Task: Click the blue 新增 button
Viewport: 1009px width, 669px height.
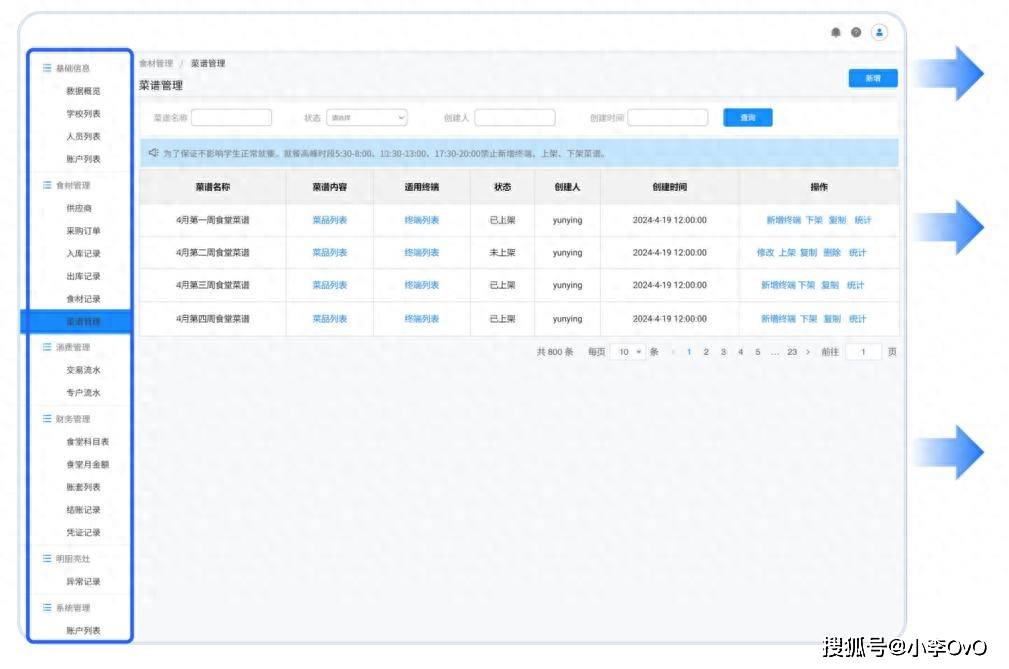Action: (x=872, y=78)
